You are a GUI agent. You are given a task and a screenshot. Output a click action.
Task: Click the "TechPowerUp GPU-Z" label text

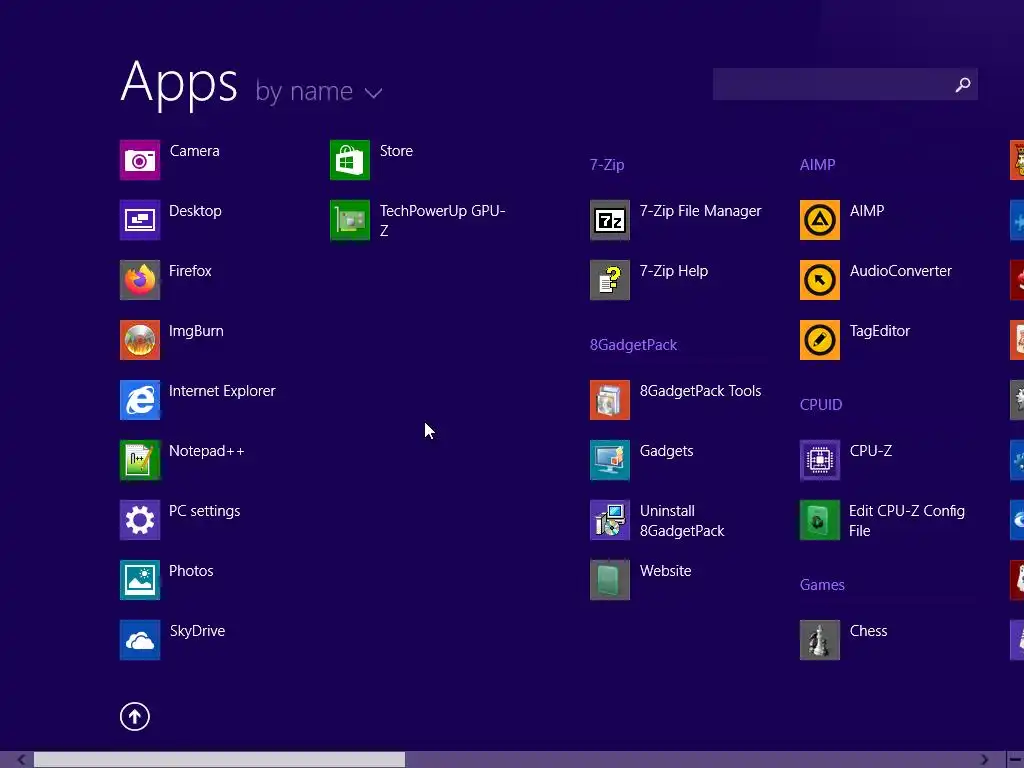tap(443, 221)
